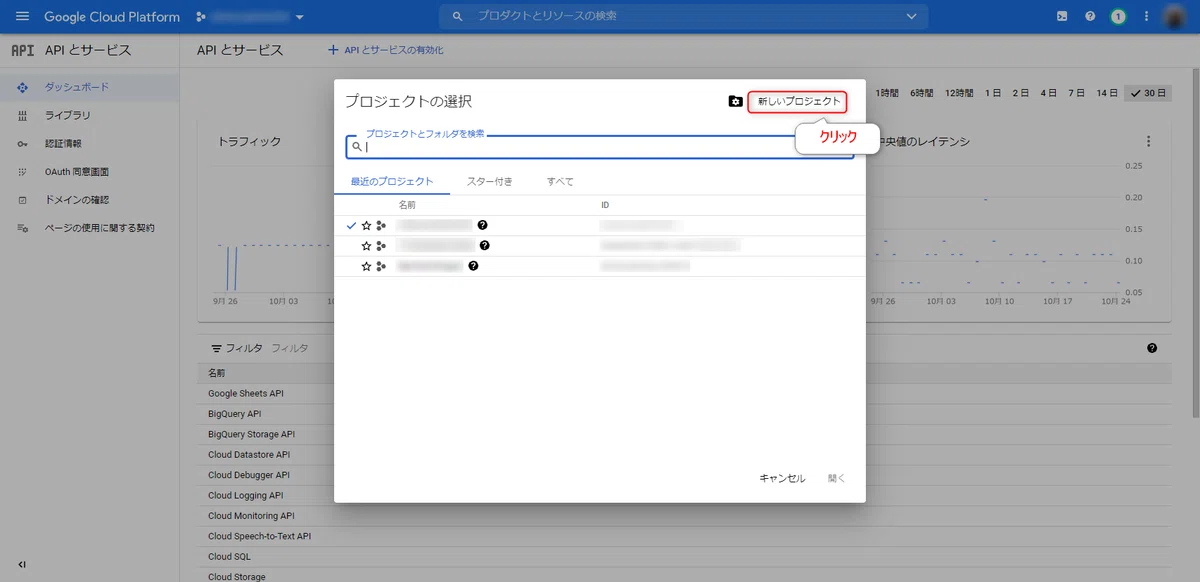Open the latency chart more-options menu
1200x582 pixels.
(x=1149, y=142)
